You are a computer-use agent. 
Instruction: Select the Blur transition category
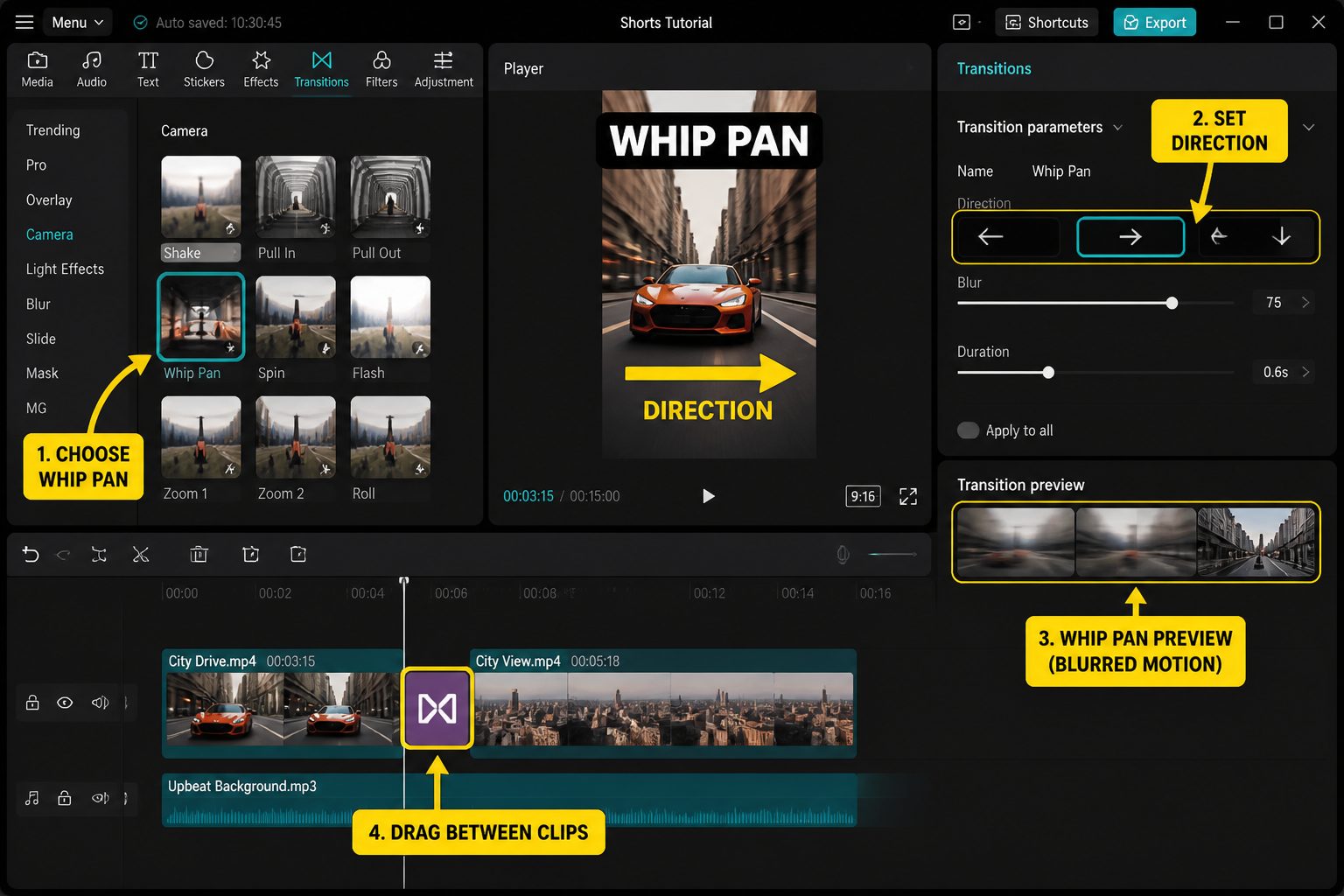coord(38,304)
